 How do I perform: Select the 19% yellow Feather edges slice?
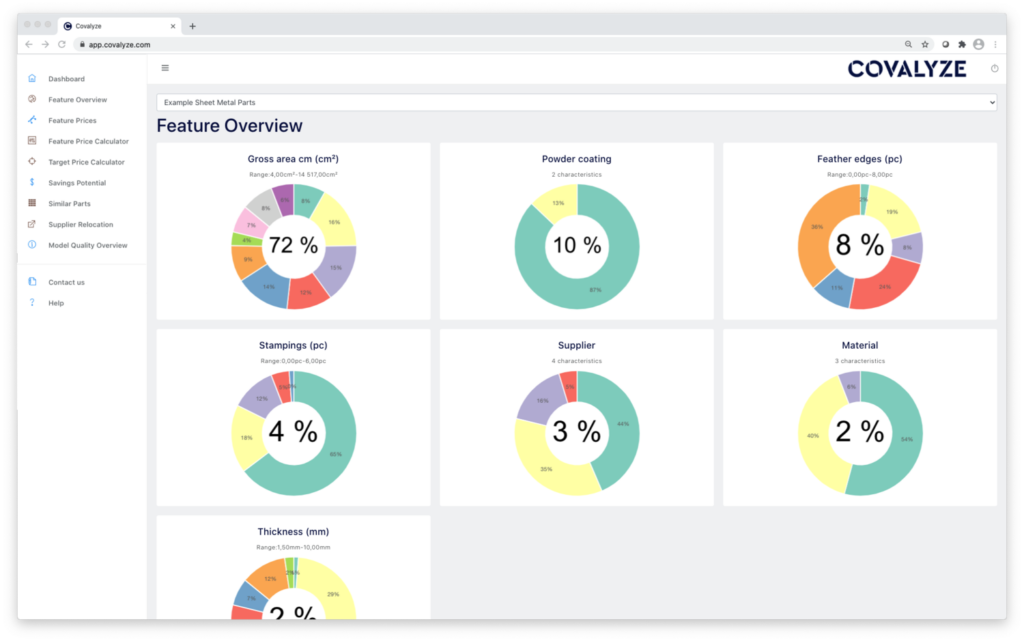point(892,211)
